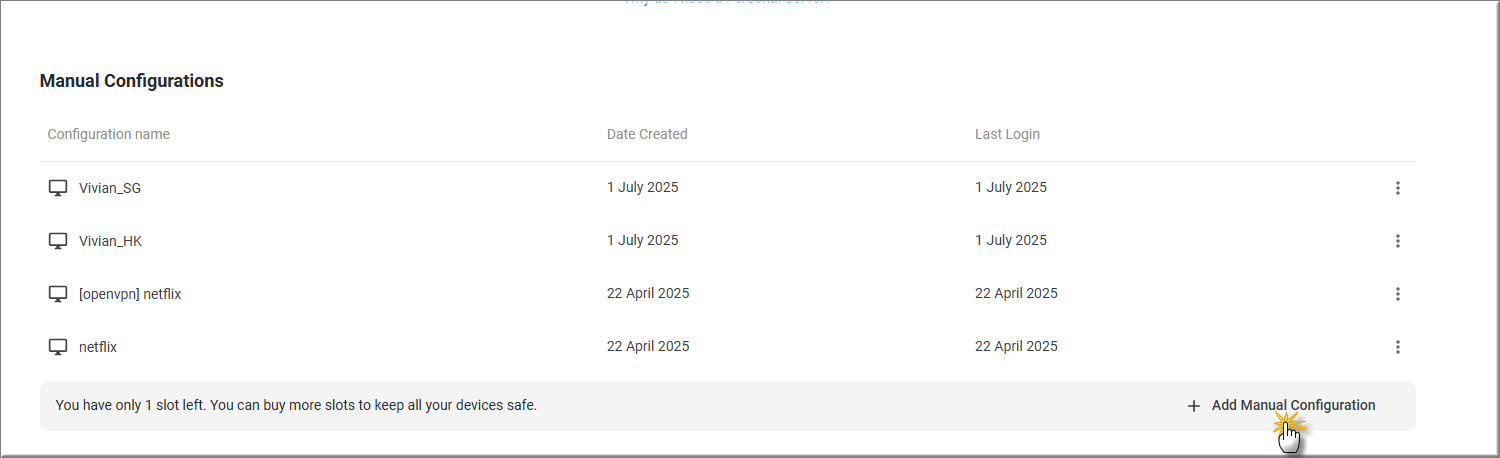Click the monitor icon beside Vivian_HK
This screenshot has height=458, width=1500.
point(58,241)
